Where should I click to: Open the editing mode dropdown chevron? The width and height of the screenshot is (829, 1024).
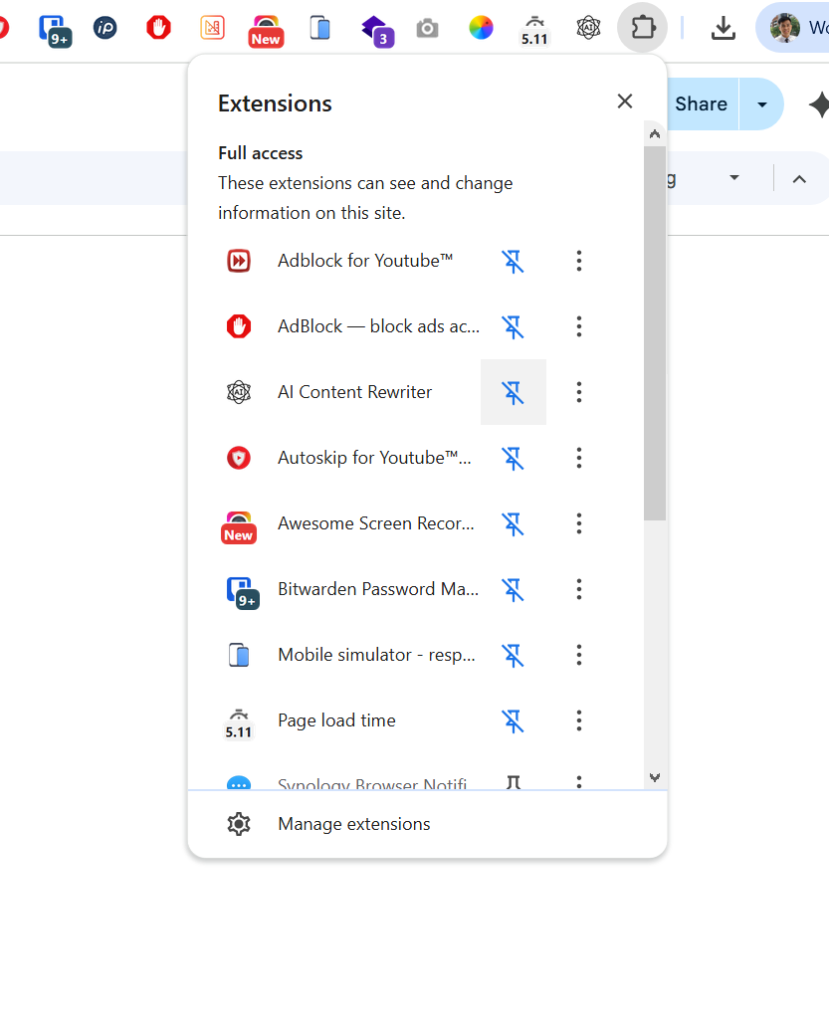(x=735, y=178)
